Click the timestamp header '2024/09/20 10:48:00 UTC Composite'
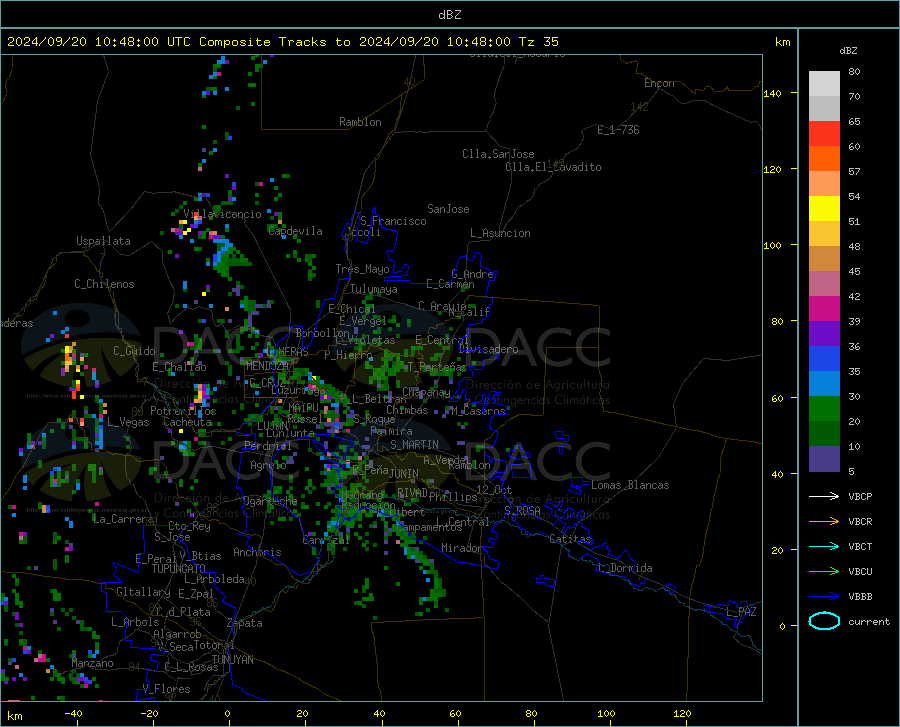The width and height of the screenshot is (900, 727). point(138,42)
